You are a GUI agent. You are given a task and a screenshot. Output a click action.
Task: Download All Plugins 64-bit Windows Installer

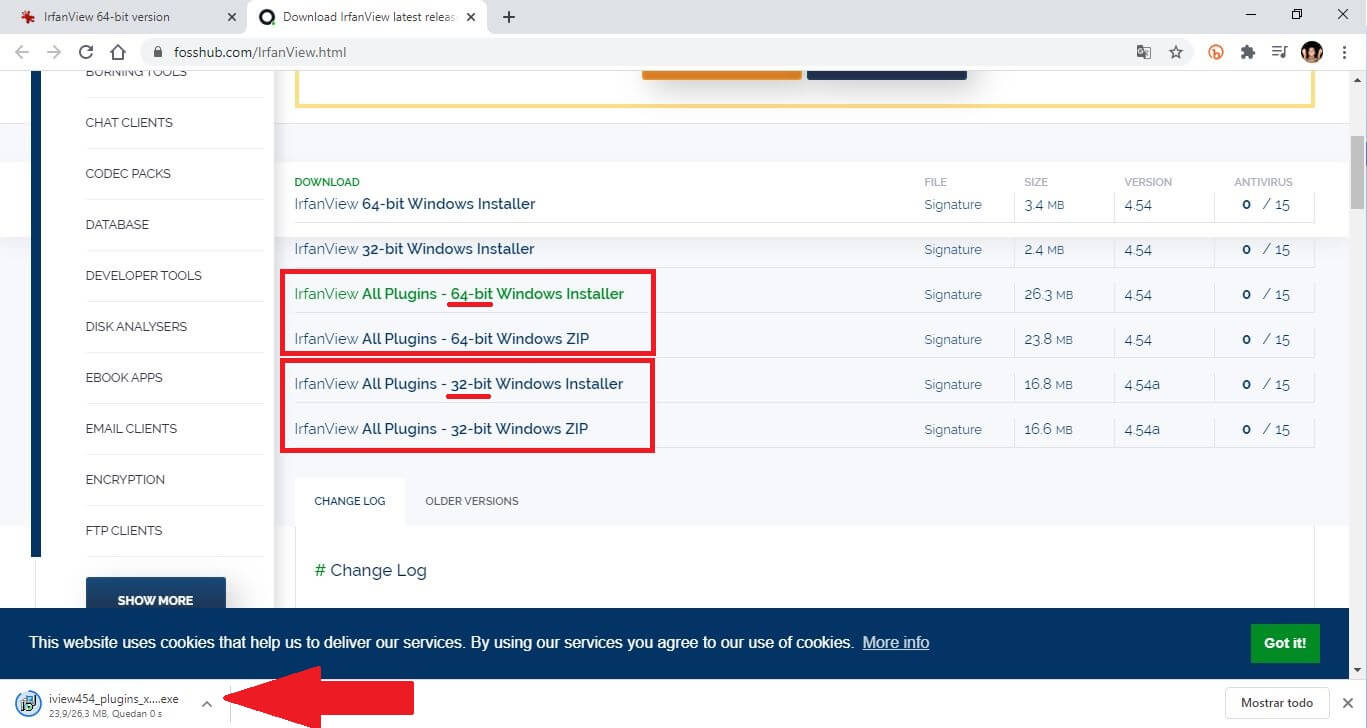click(x=459, y=294)
